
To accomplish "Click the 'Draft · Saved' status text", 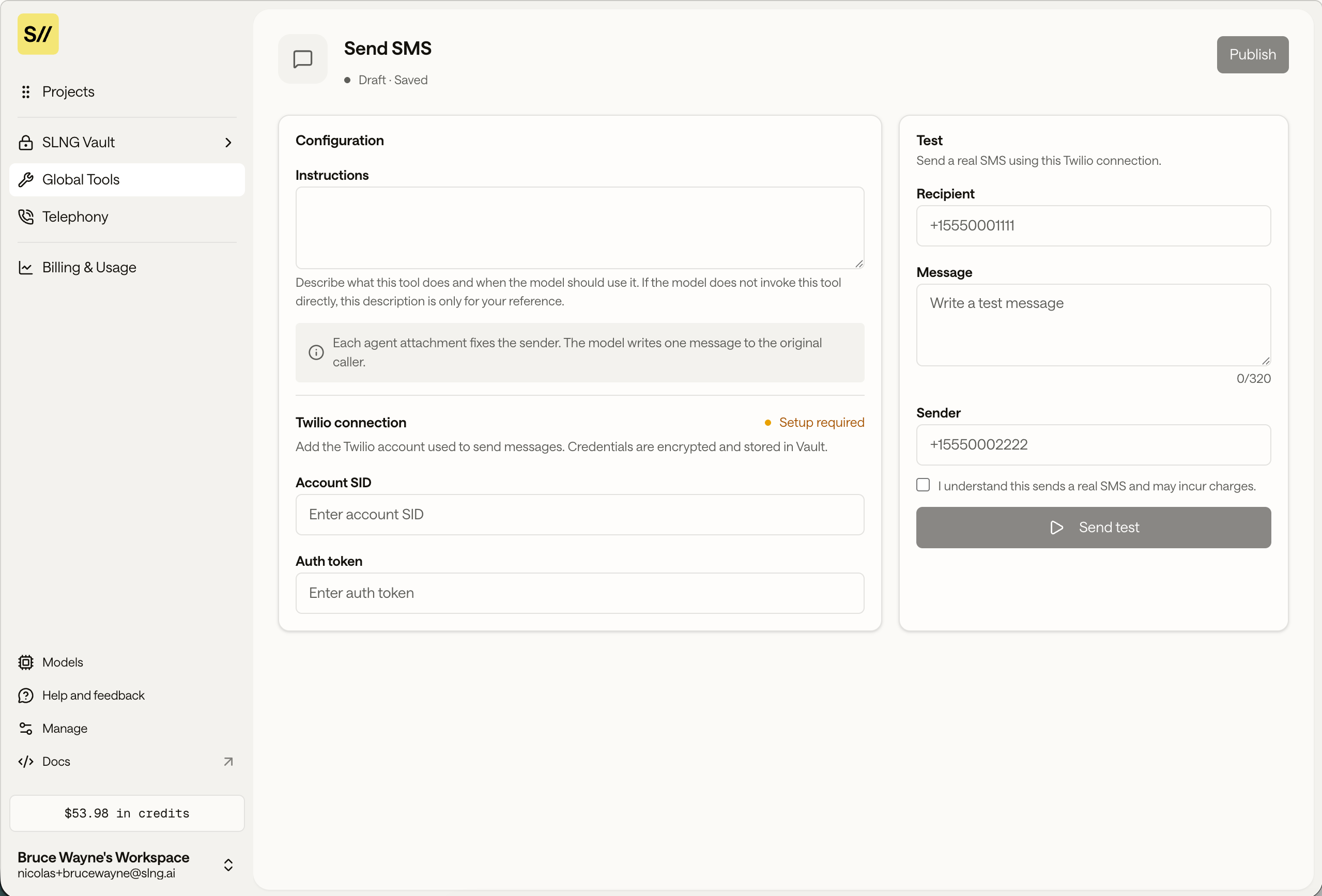I will pos(393,80).
